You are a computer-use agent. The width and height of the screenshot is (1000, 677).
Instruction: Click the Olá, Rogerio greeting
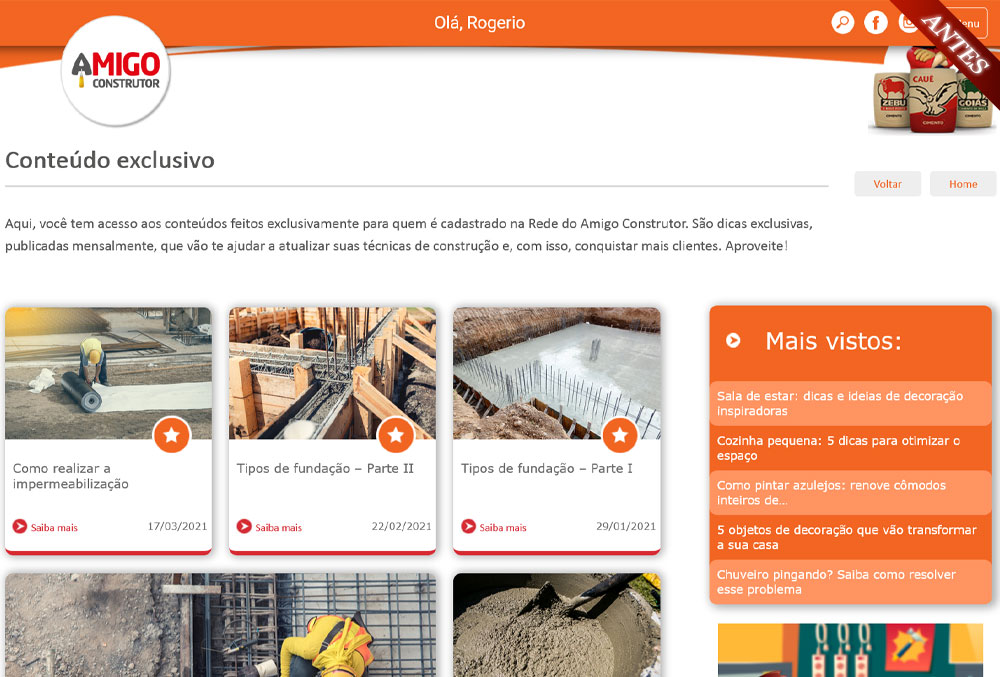tap(480, 23)
